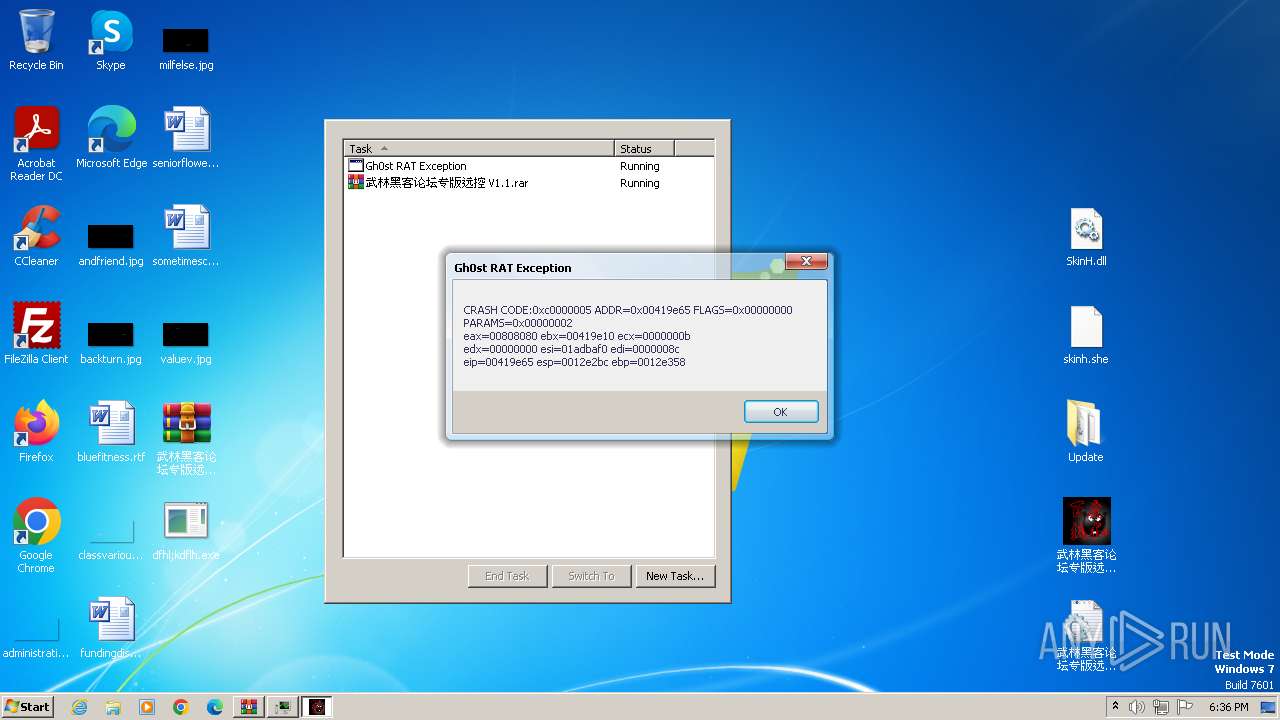Select the administrati... desktop file
The width and height of the screenshot is (1280, 720).
tap(36, 638)
